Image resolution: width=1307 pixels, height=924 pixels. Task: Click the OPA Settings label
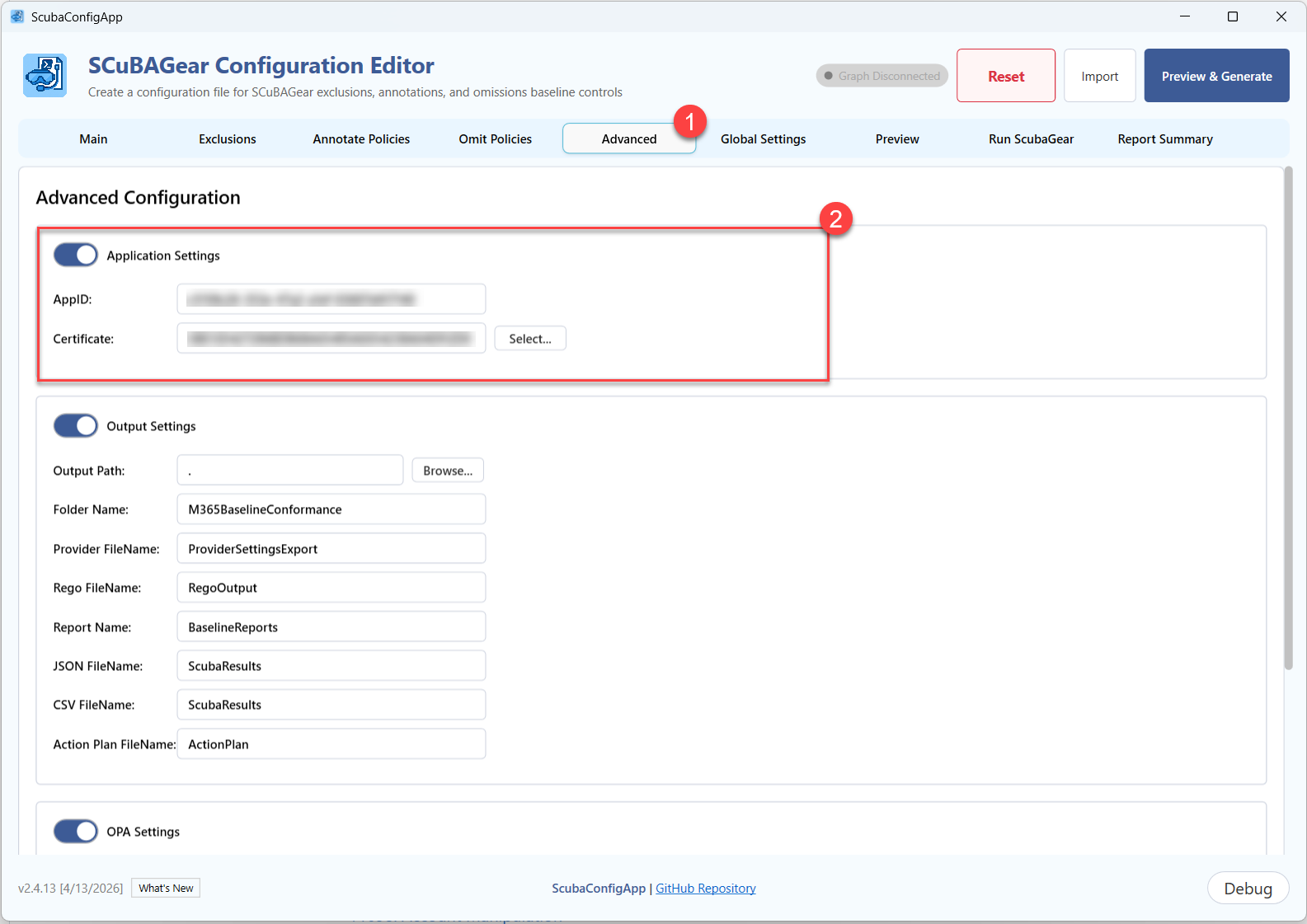coord(143,832)
